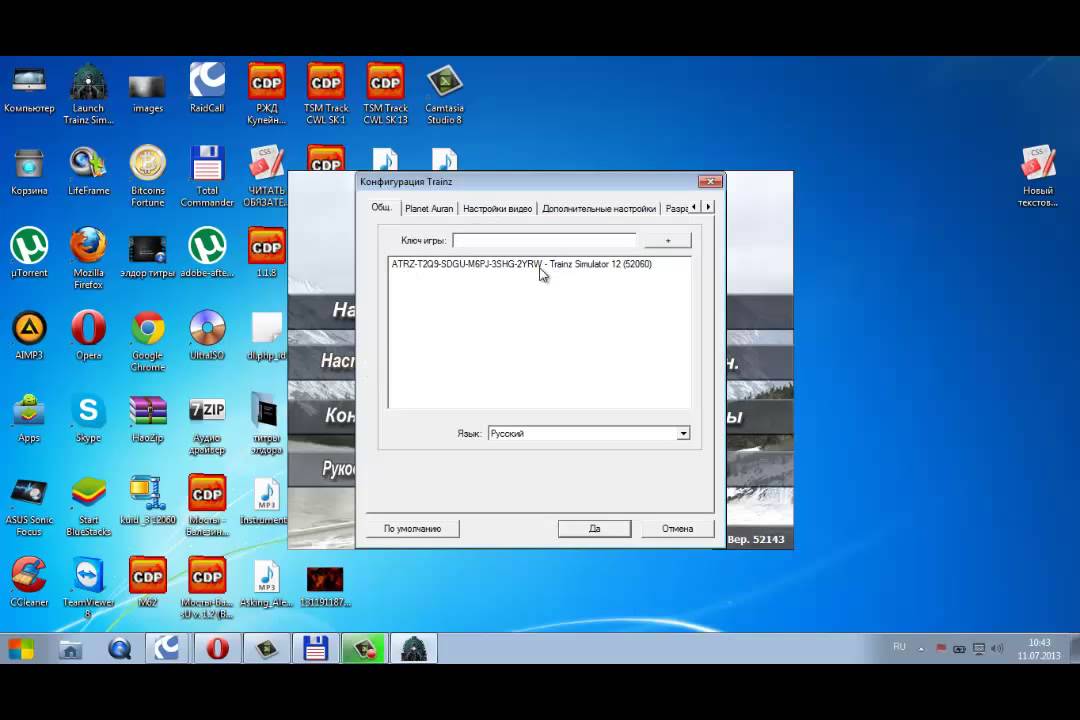Open the UltraISO desktop icon
The image size is (1080, 720).
(207, 336)
